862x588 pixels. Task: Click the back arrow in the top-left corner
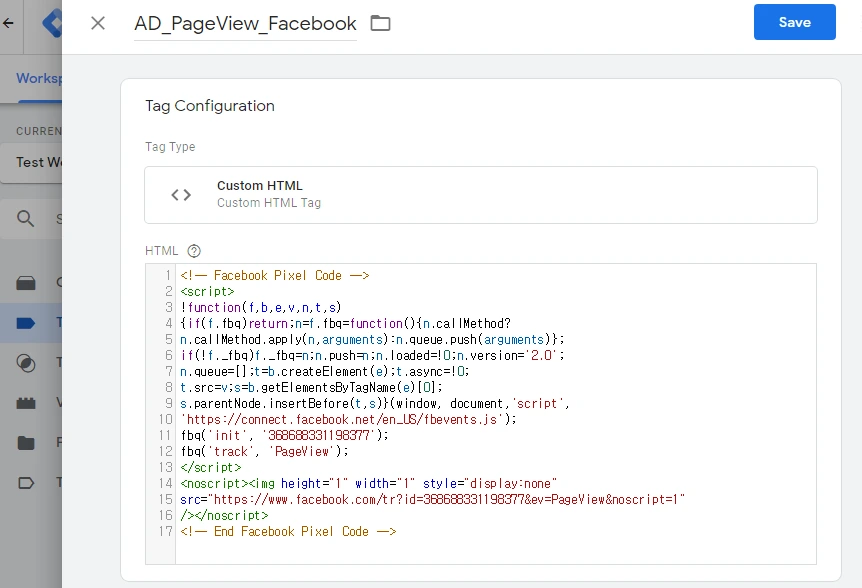click(9, 22)
